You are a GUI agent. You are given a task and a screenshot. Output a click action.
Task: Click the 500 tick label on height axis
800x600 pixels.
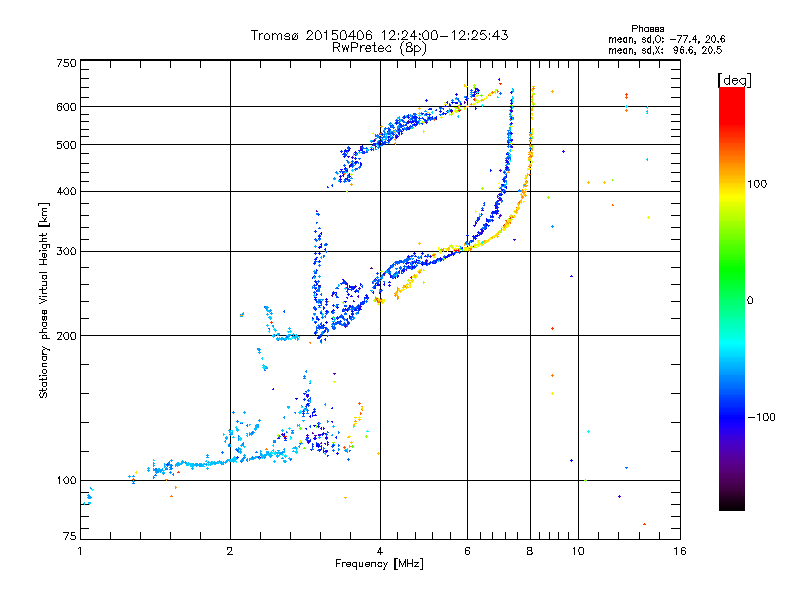pyautogui.click(x=66, y=145)
